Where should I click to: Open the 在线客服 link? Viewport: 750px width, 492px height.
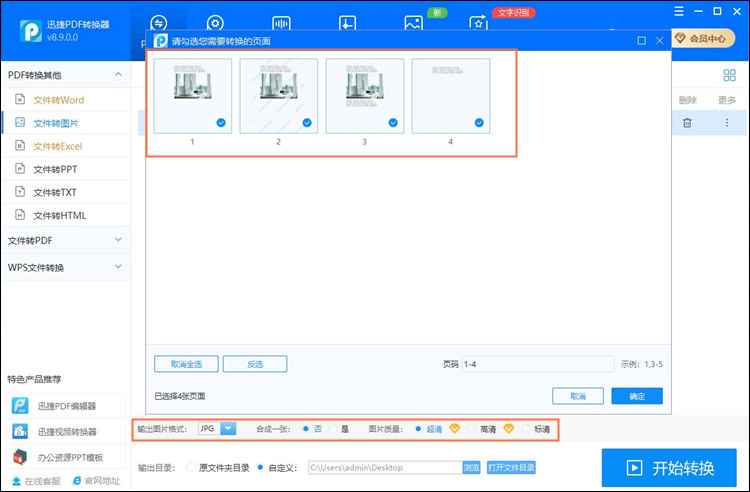43,481
